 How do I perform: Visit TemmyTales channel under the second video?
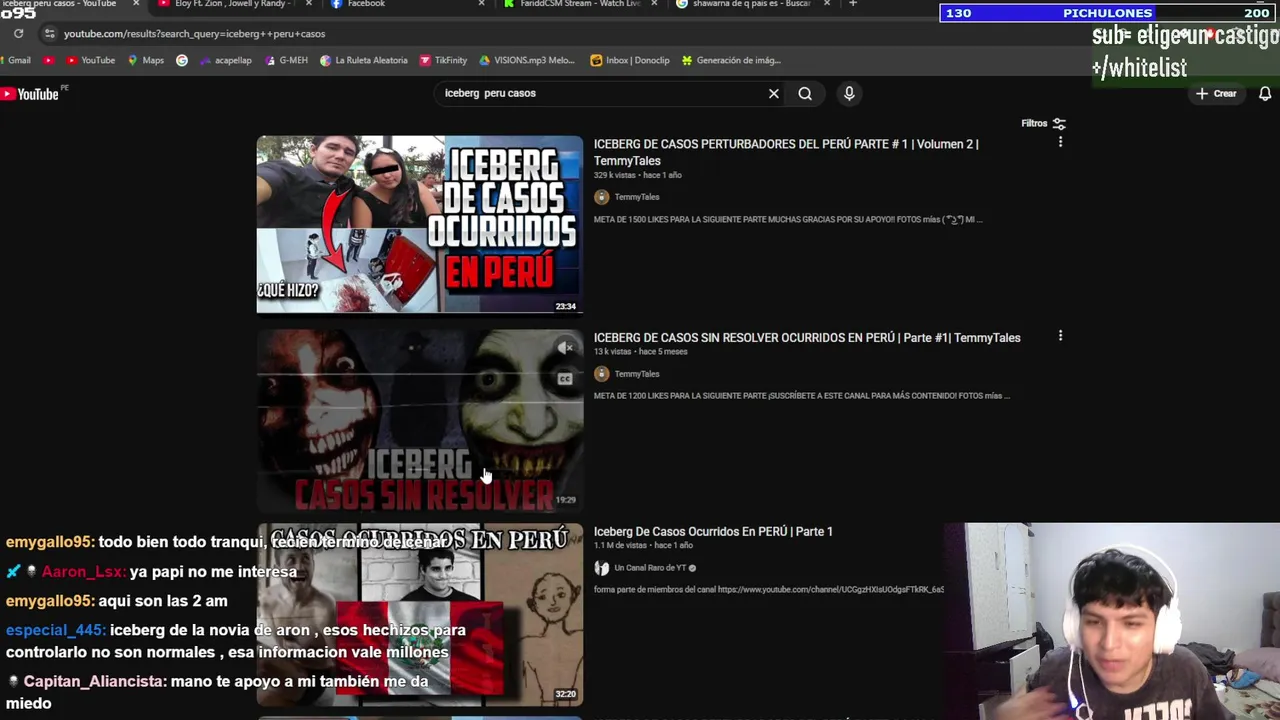click(637, 374)
